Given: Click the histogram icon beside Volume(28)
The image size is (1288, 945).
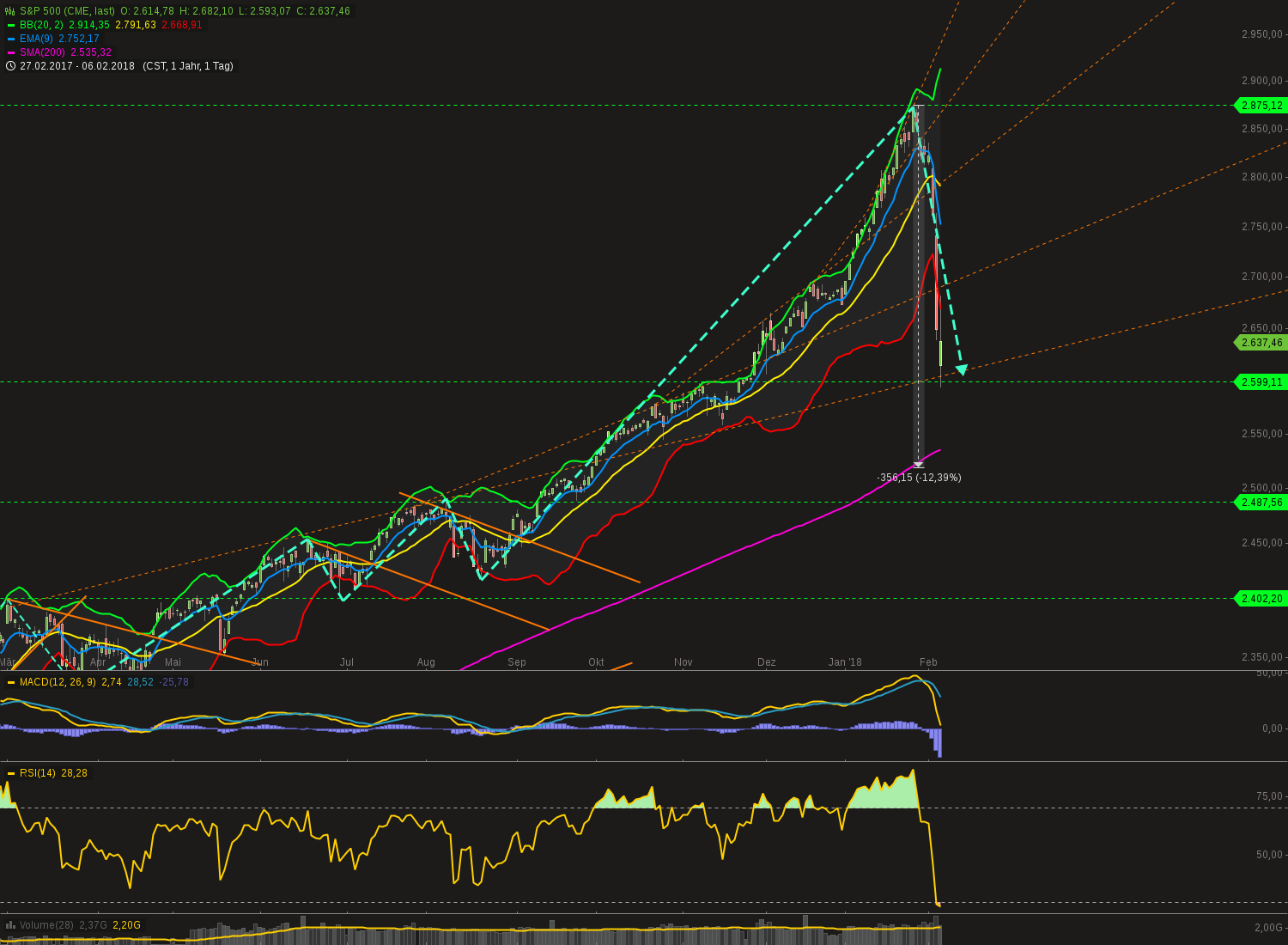Looking at the screenshot, I should [x=9, y=925].
